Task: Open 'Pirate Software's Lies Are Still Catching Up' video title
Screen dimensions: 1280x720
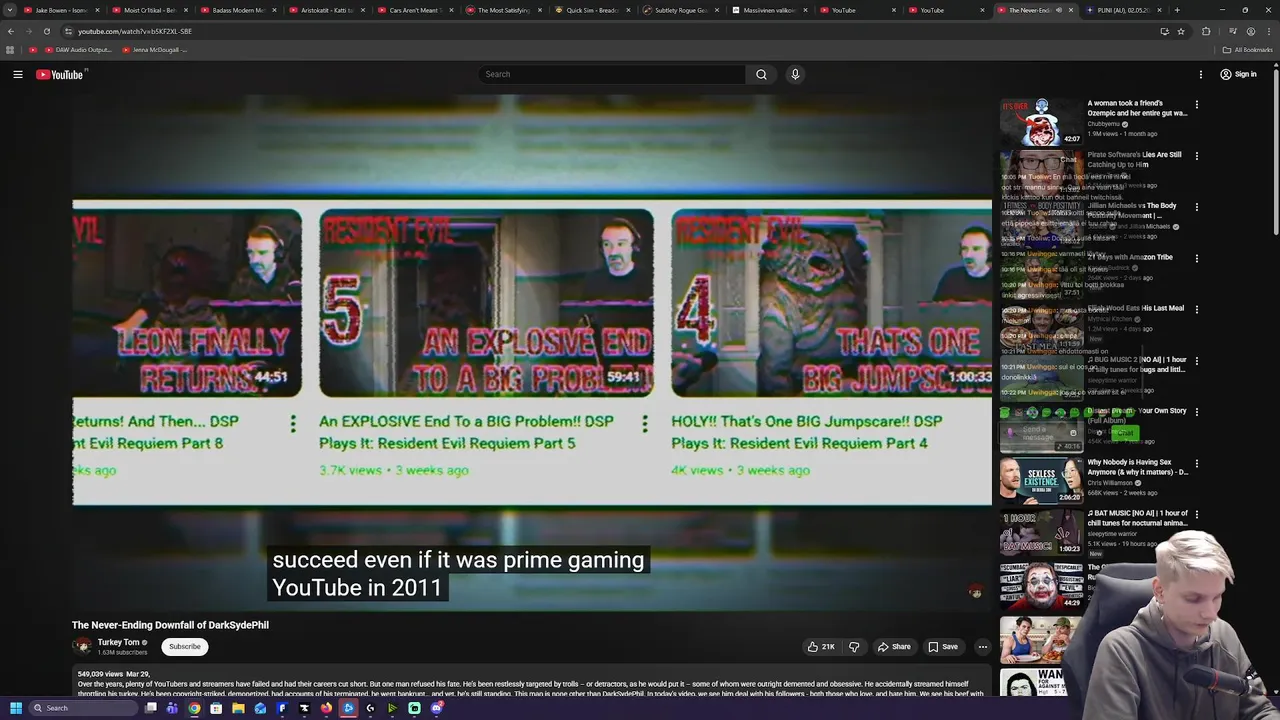Action: (x=1134, y=160)
